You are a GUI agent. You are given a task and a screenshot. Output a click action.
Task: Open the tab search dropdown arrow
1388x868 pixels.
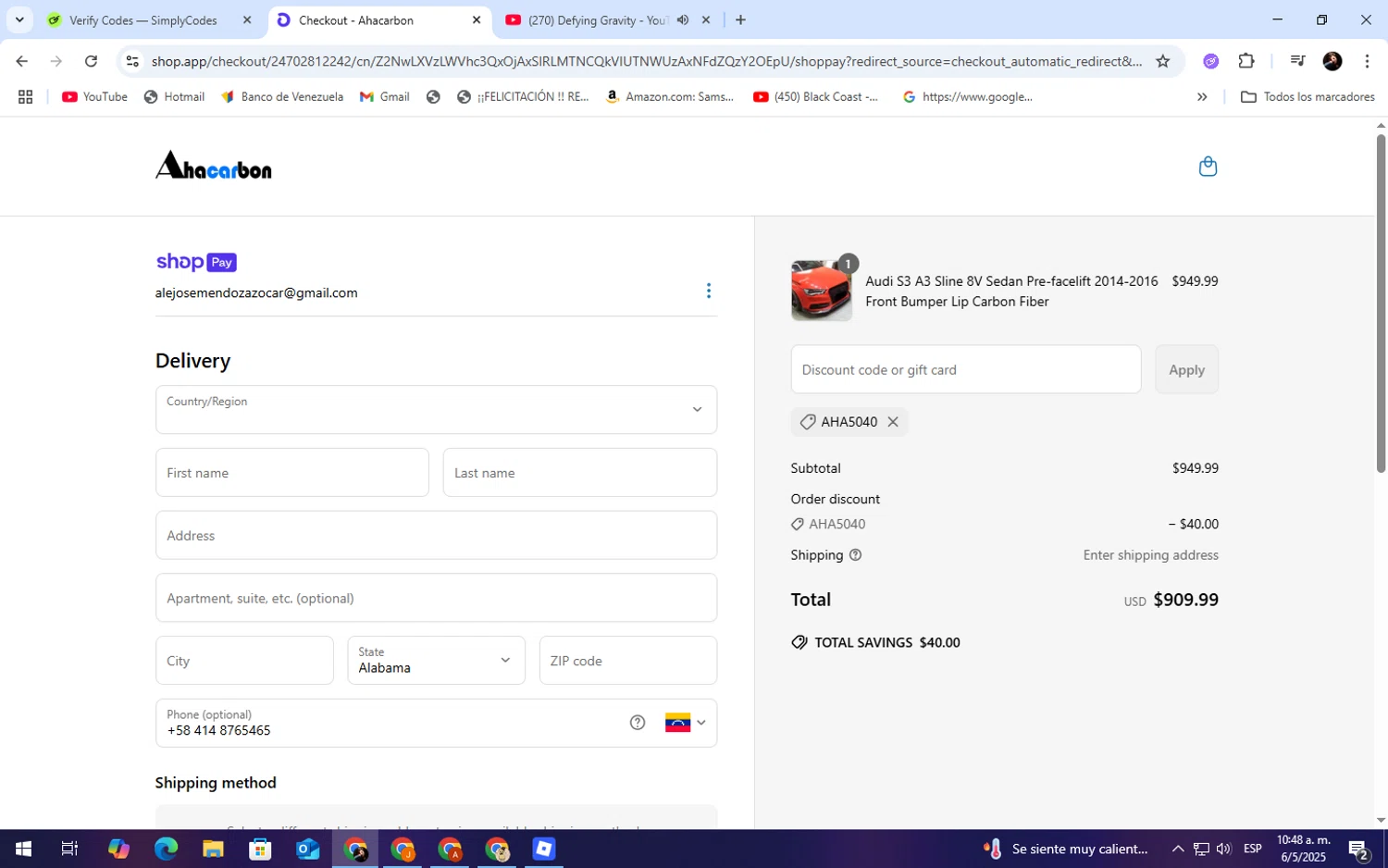point(19,20)
